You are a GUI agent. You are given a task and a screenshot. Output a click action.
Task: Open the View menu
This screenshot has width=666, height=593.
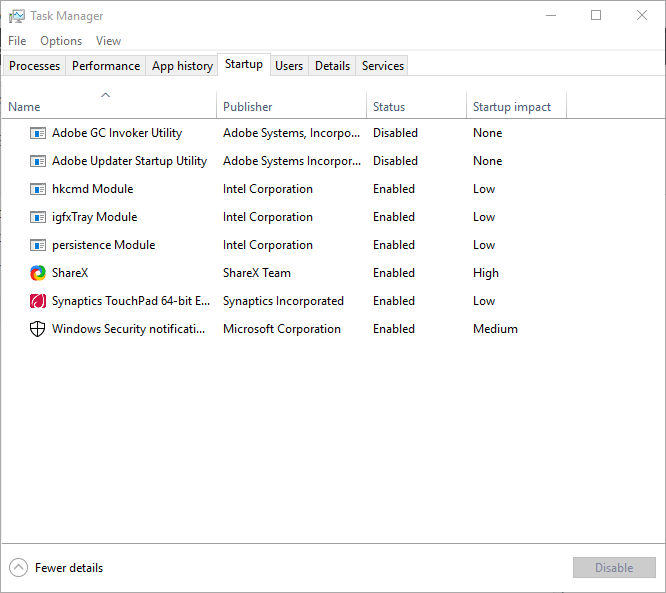(108, 41)
